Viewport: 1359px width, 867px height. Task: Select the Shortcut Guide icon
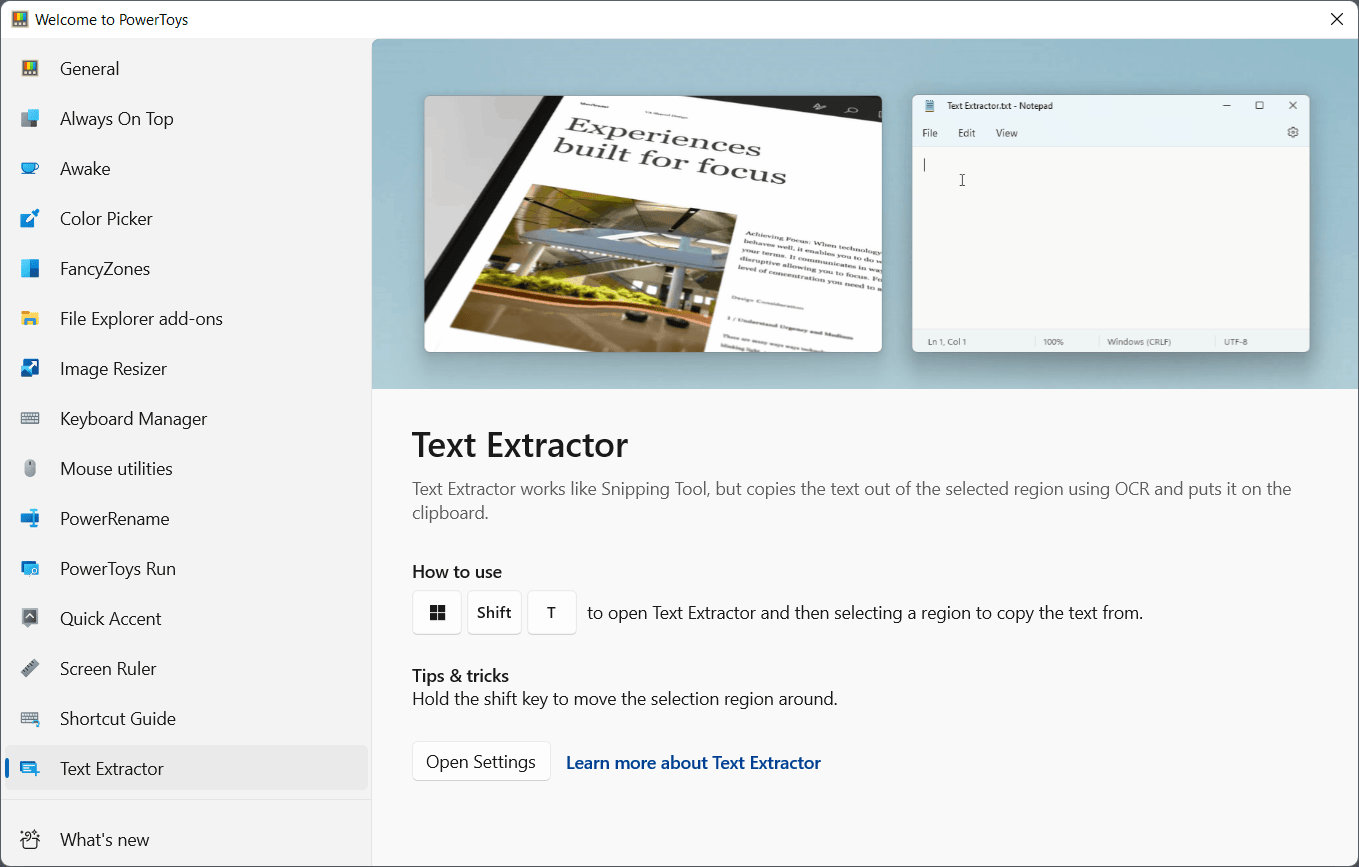[x=31, y=718]
